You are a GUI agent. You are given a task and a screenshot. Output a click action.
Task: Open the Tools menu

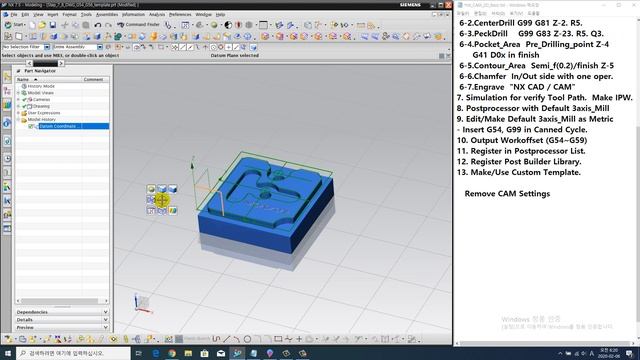(86, 15)
